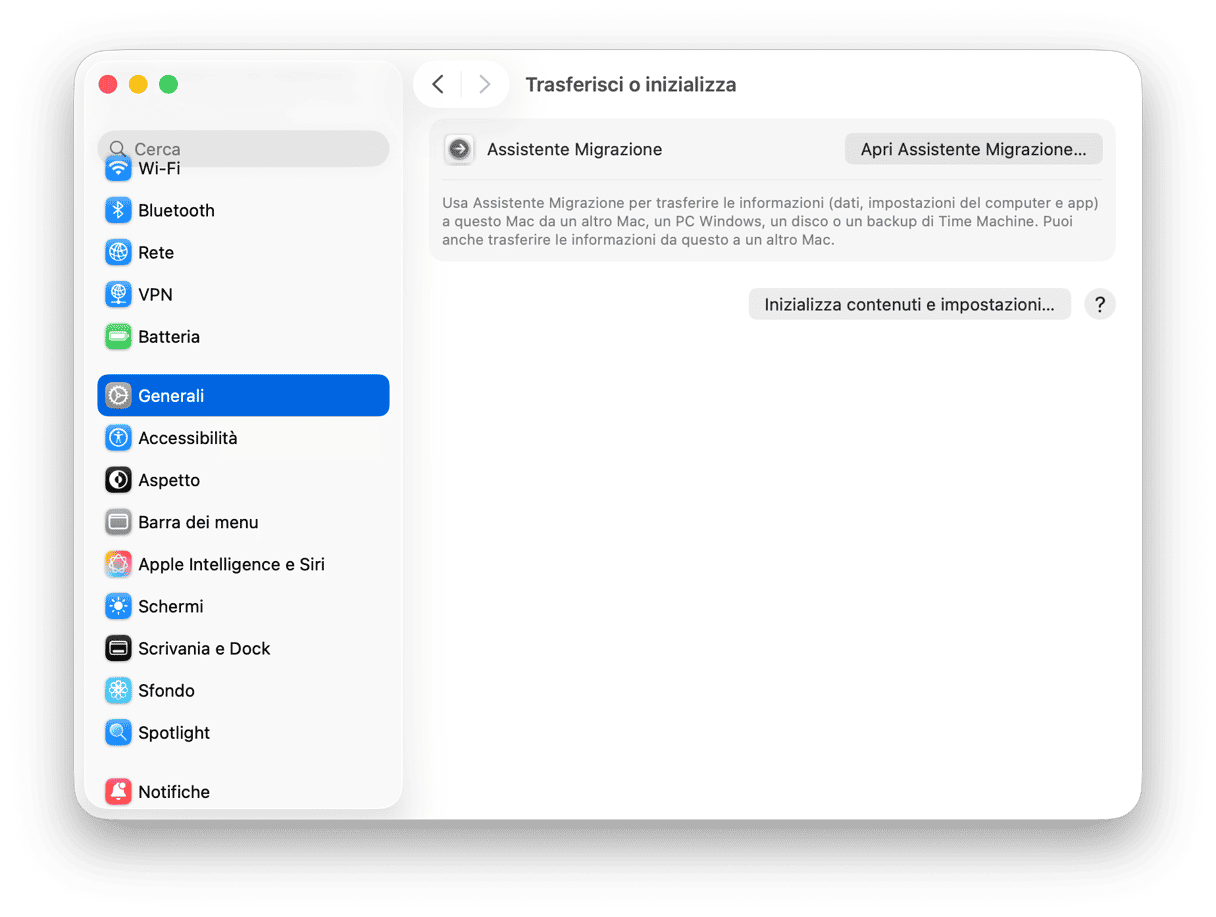Click the Apple Intelligence e Siri icon

[118, 564]
